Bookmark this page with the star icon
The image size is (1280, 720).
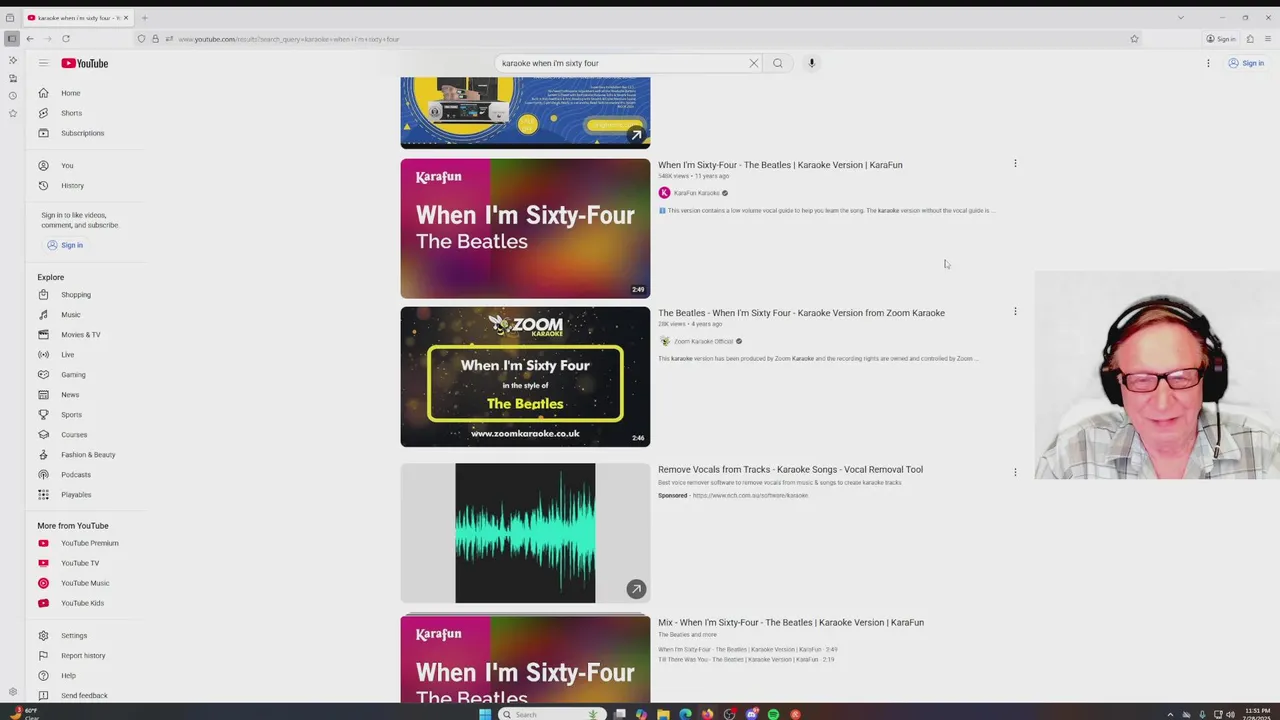point(1134,39)
